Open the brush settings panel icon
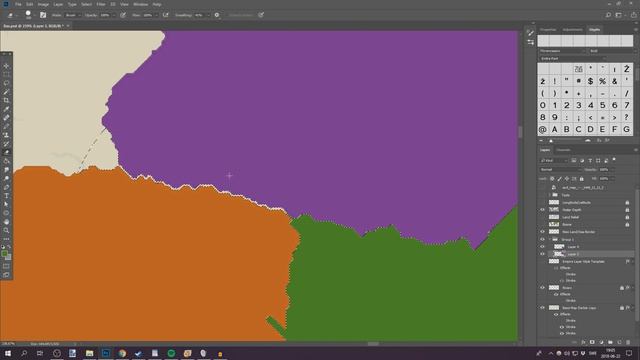 click(43, 15)
